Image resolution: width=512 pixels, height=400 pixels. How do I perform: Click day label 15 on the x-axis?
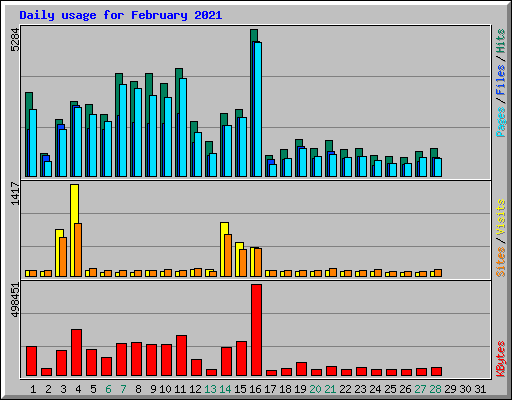point(240,389)
